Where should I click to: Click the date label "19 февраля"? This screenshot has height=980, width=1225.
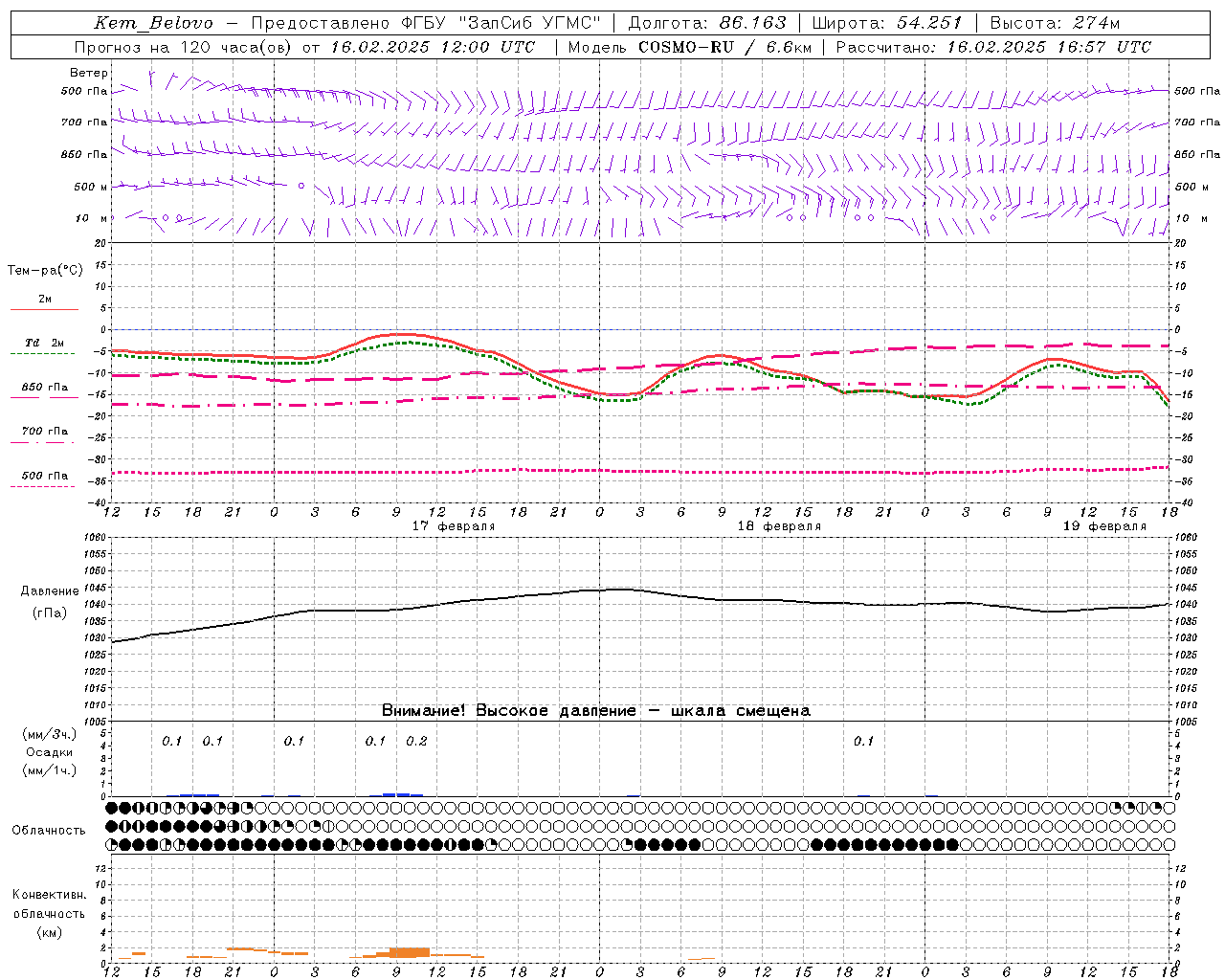(1104, 526)
